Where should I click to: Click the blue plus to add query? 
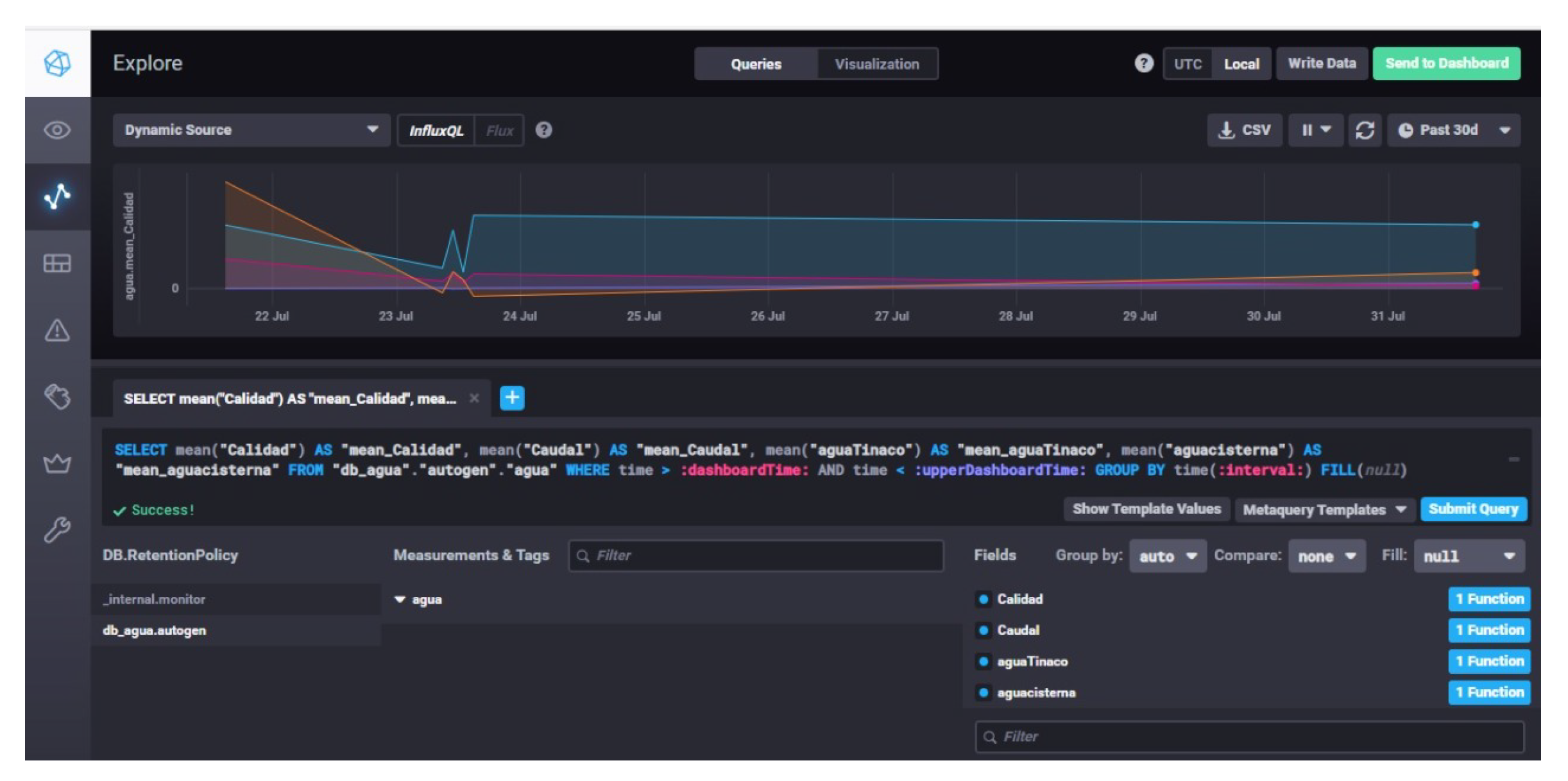(511, 398)
